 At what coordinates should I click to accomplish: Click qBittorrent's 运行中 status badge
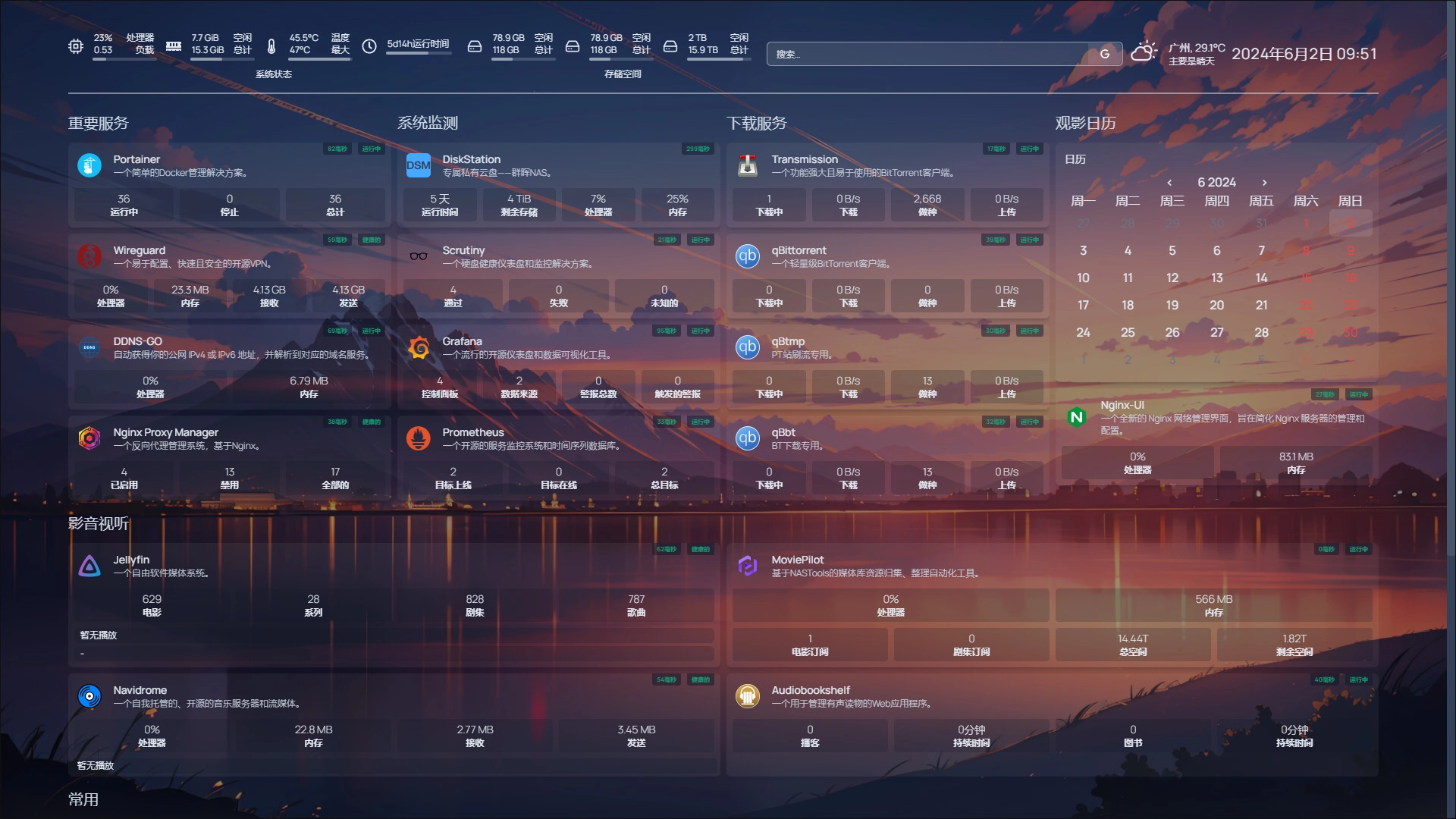coord(1030,240)
